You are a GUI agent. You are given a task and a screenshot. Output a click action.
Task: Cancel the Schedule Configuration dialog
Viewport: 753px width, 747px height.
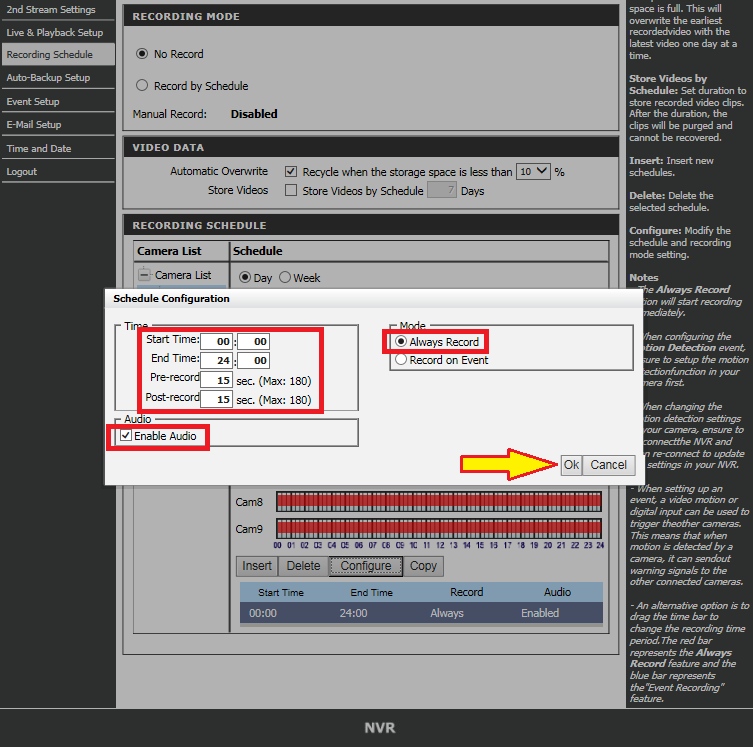click(x=608, y=465)
